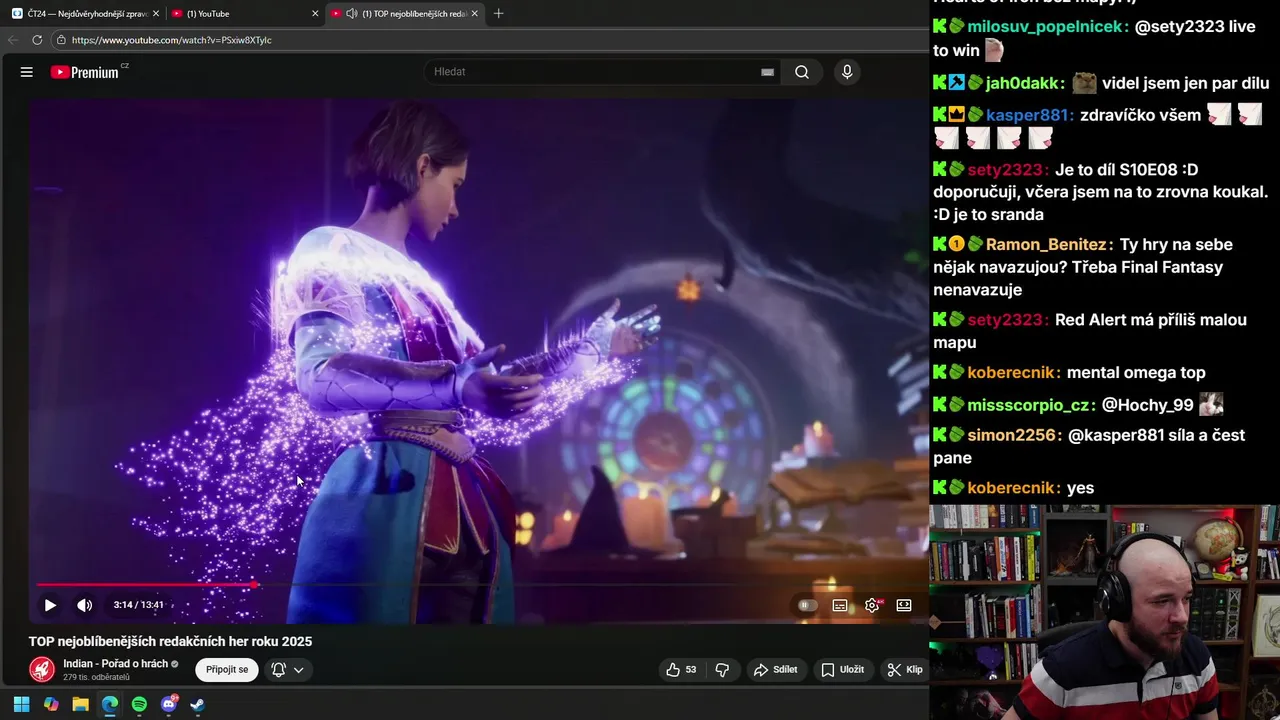Viewport: 1280px width, 720px height.
Task: Create a clip with Klip button
Action: click(904, 670)
